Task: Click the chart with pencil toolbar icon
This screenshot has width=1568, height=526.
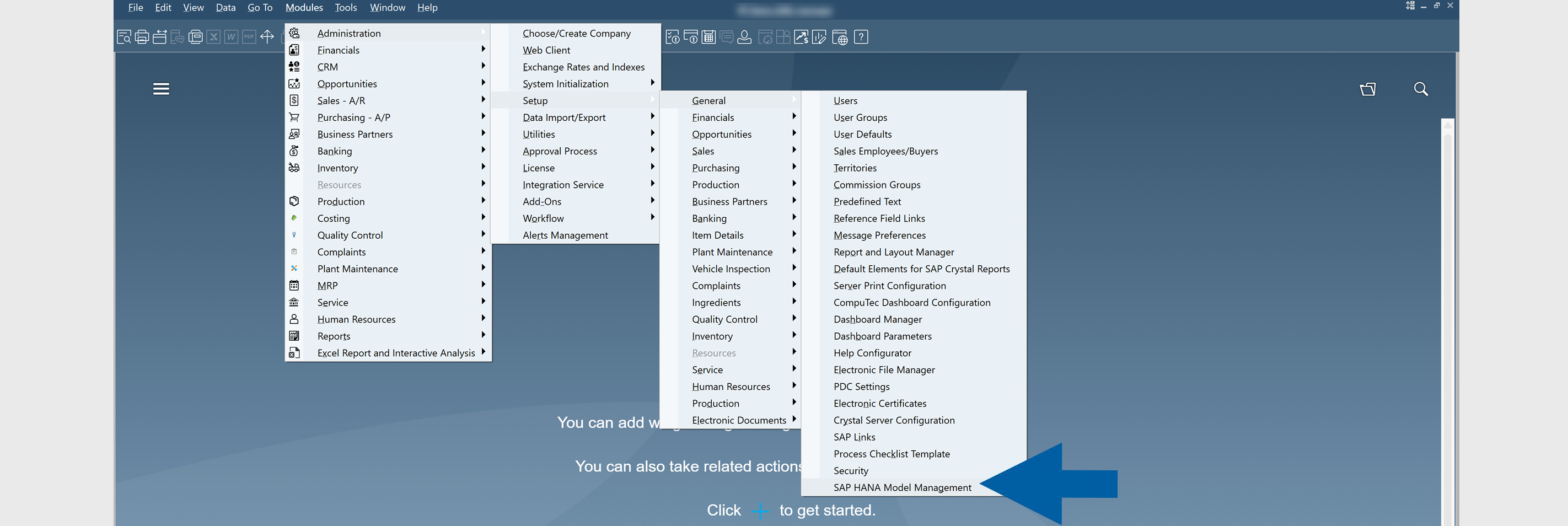Action: click(x=819, y=37)
